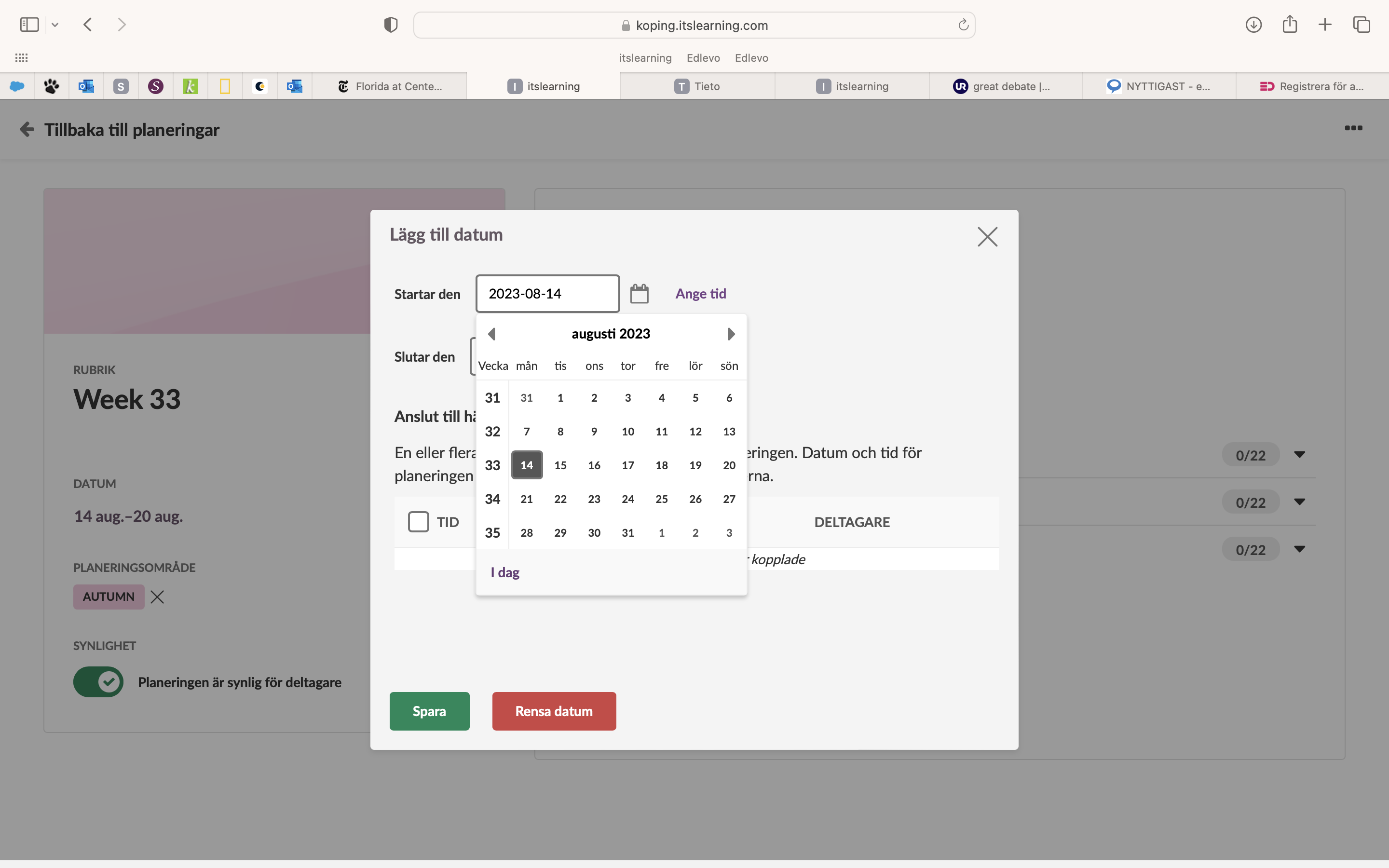Select August 23 in calendar
Image resolution: width=1389 pixels, height=868 pixels.
point(594,499)
